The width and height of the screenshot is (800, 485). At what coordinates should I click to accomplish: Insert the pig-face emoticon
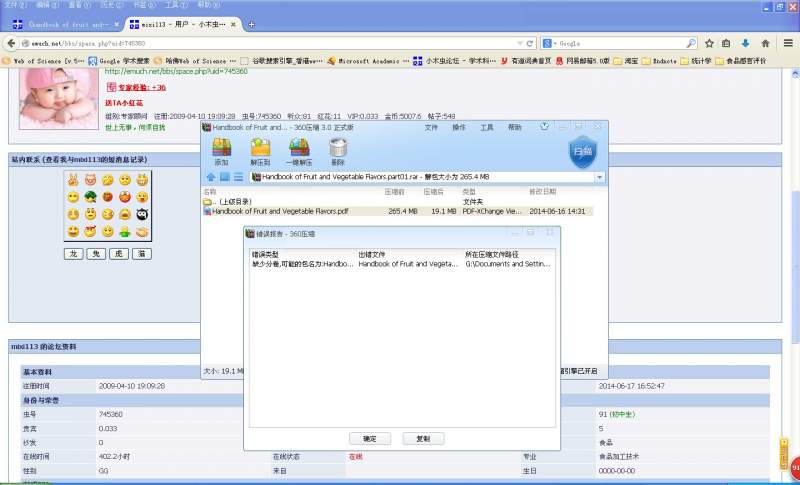click(x=90, y=180)
